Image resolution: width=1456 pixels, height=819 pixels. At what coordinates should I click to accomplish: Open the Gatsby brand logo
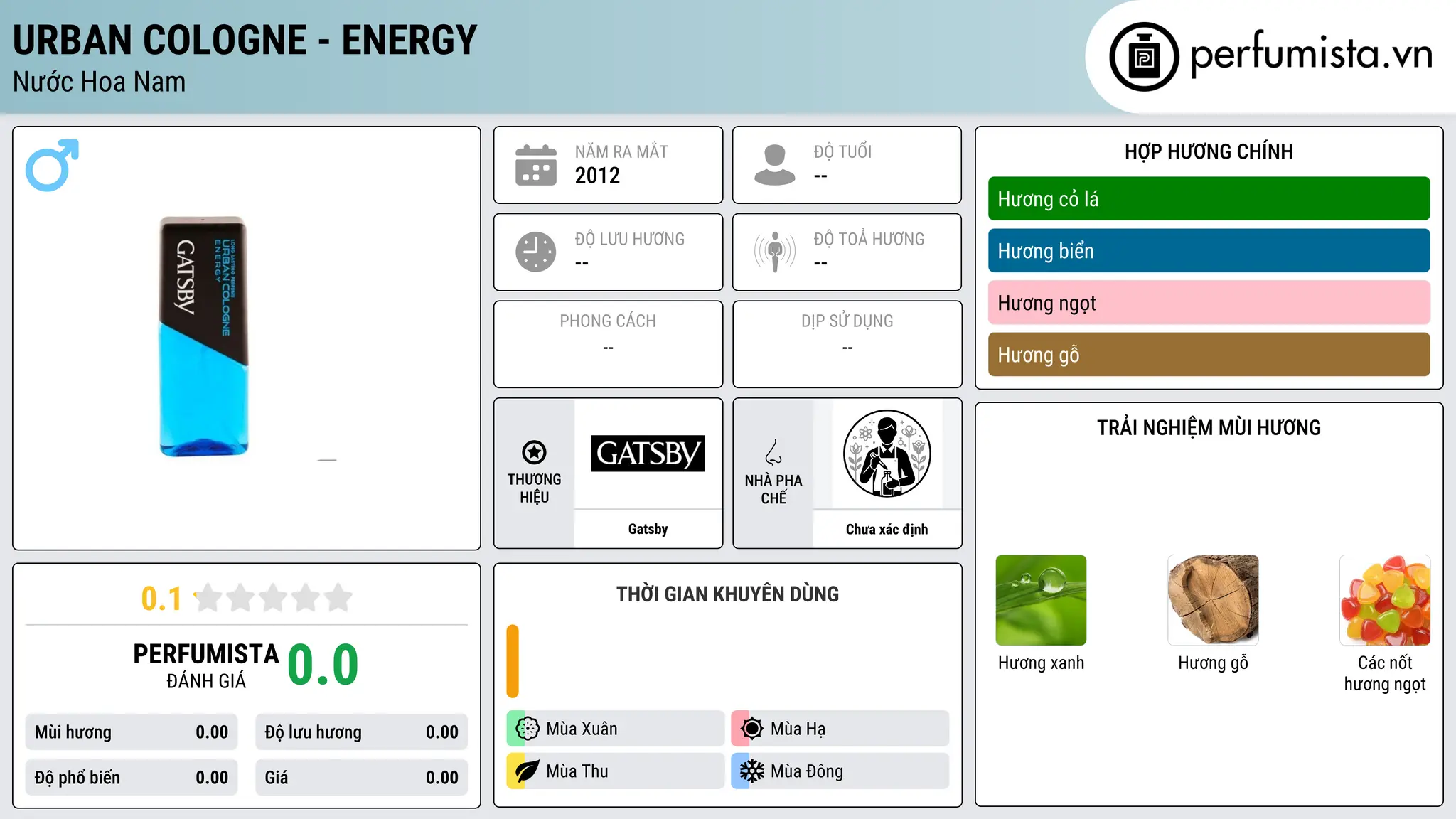(648, 454)
